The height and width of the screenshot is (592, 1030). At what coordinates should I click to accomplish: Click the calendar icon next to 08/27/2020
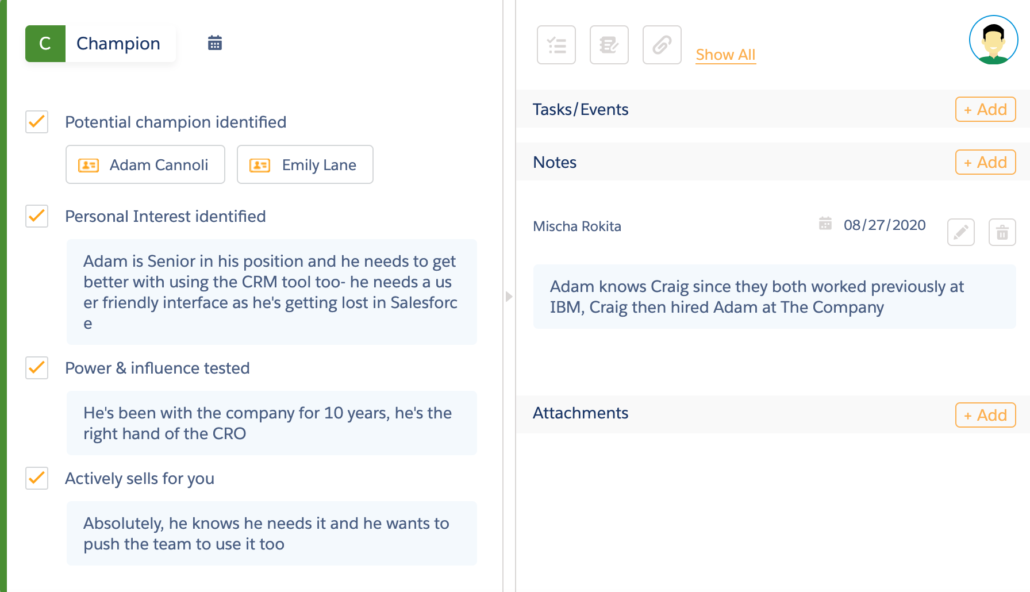click(x=825, y=224)
